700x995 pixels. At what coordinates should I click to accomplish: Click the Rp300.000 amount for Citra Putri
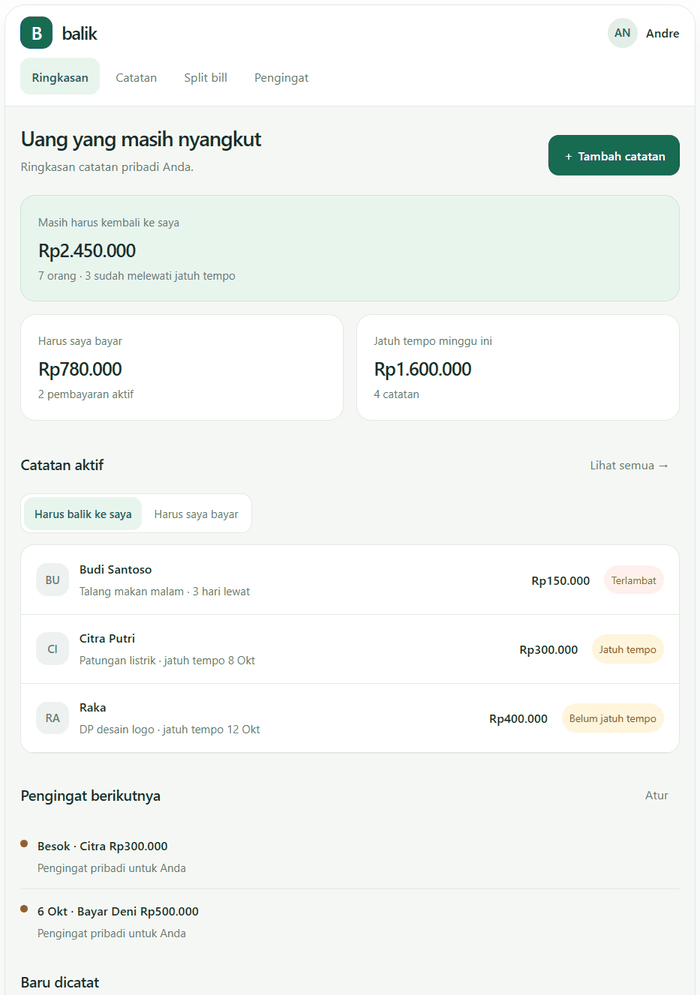coord(548,650)
